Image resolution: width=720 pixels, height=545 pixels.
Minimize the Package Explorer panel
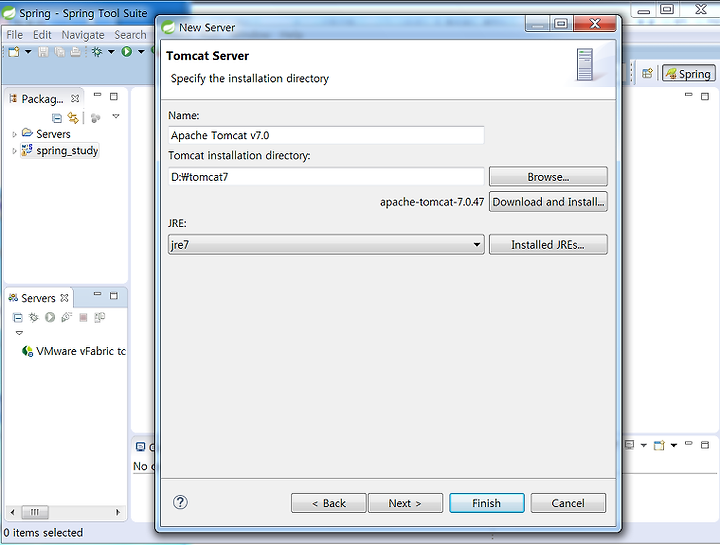[97, 95]
